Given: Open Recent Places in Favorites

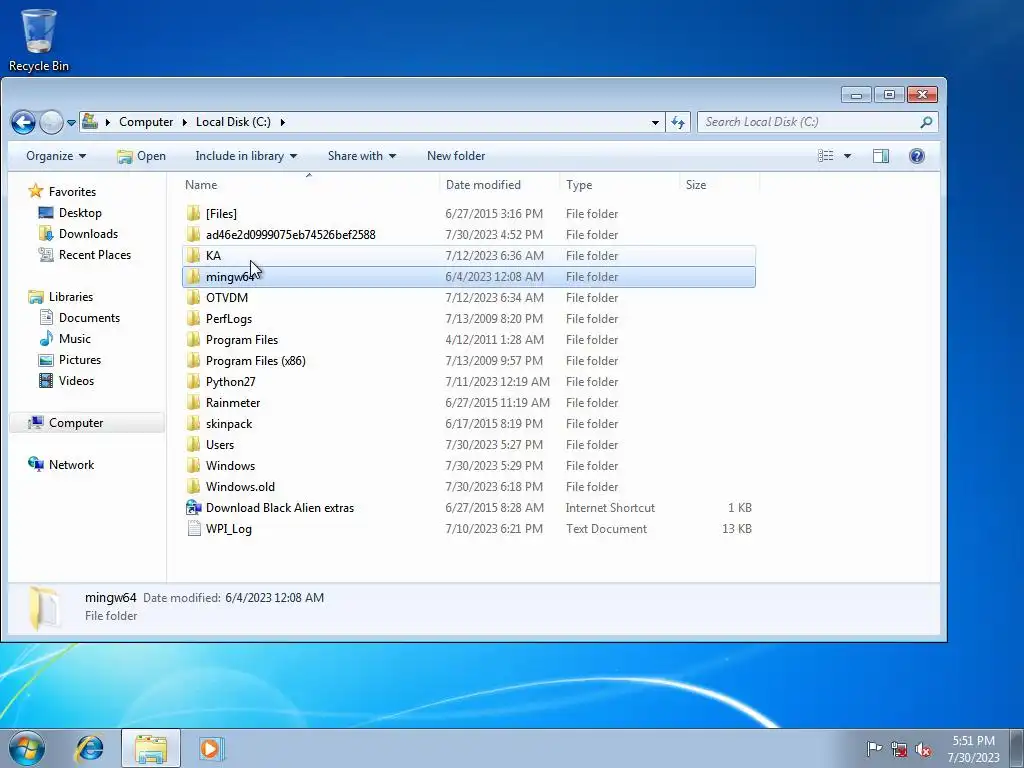Looking at the screenshot, I should pyautogui.click(x=94, y=255).
